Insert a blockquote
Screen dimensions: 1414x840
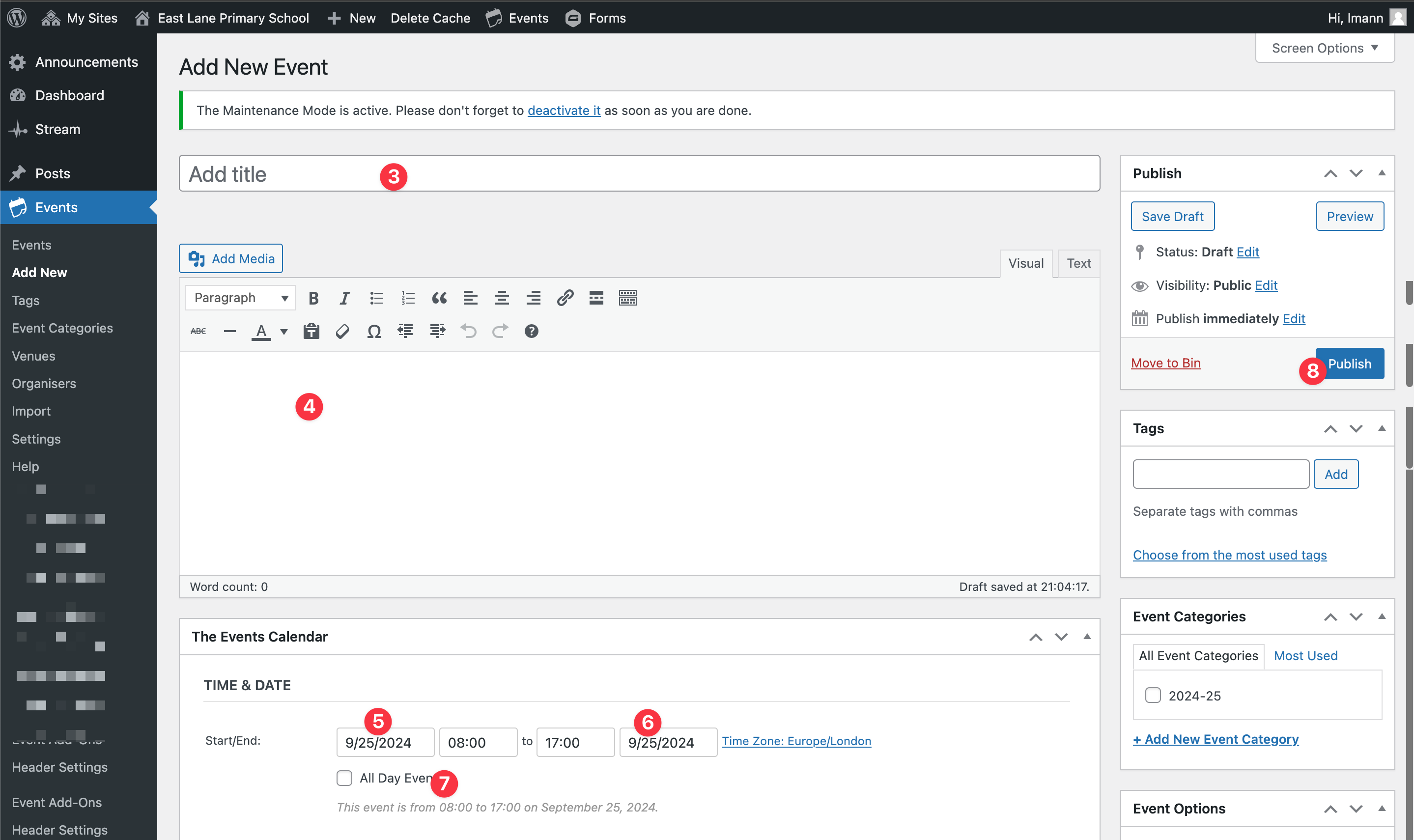tap(439, 298)
